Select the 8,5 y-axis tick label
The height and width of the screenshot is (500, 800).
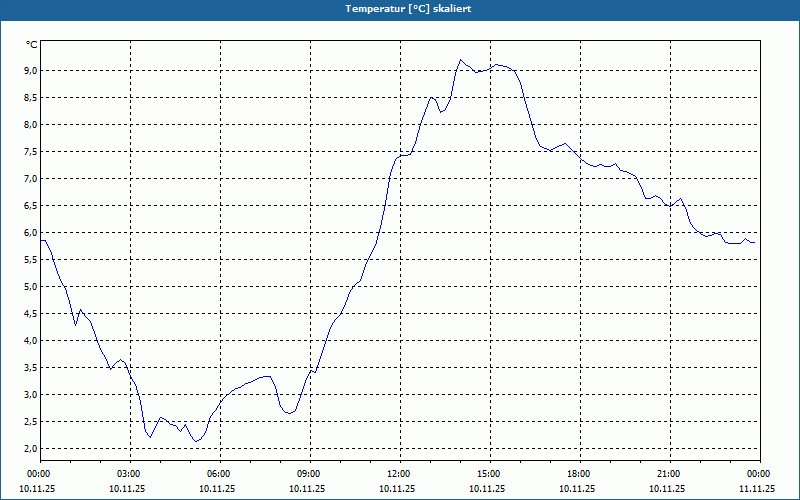click(31, 97)
